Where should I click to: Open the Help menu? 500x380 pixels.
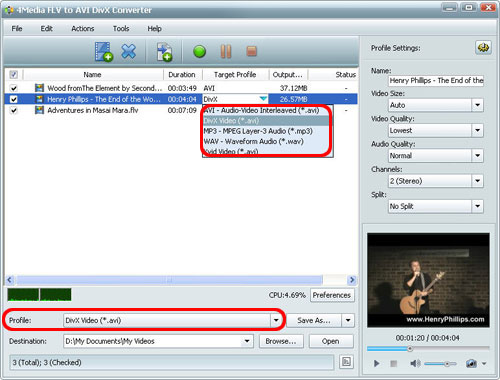(154, 29)
